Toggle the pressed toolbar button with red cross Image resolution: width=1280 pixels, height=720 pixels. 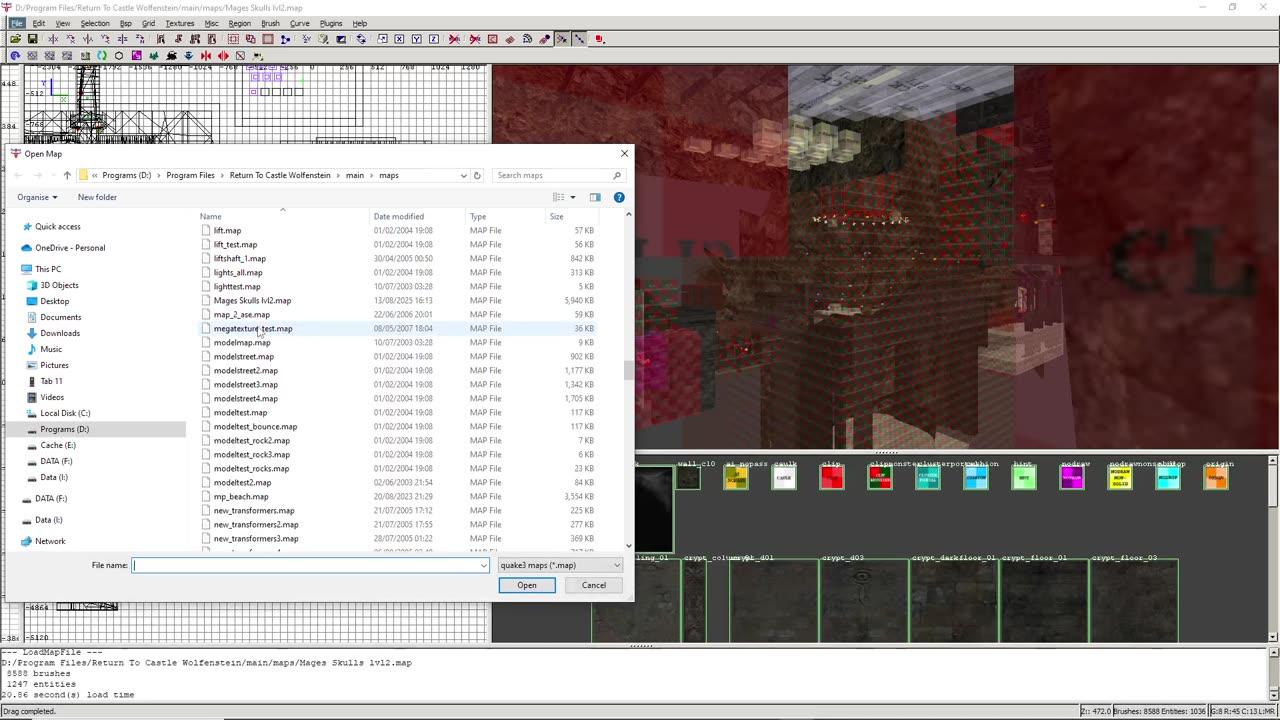(562, 39)
